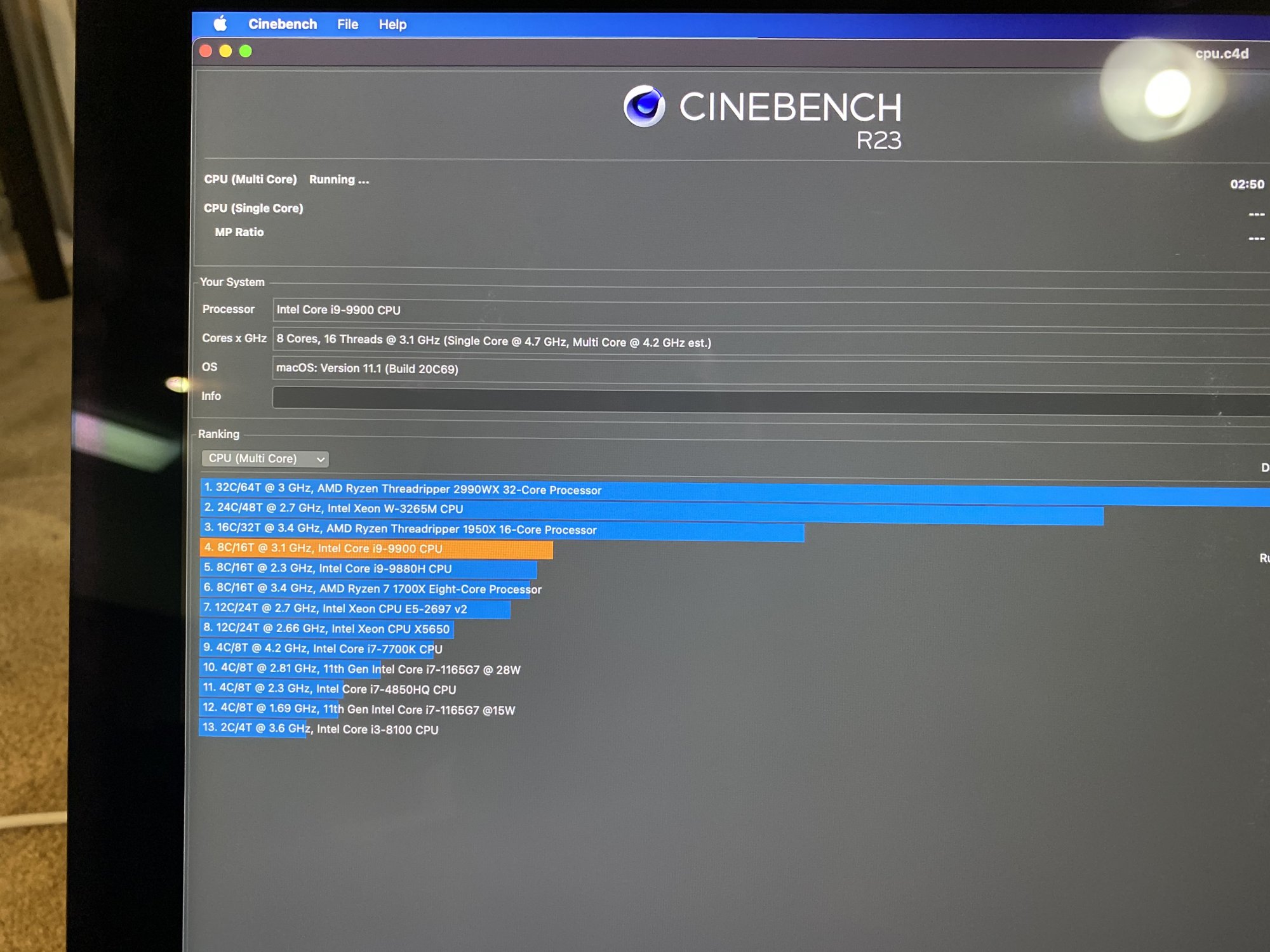Click the green fullscreen window button
This screenshot has width=1270, height=952.
coord(246,51)
